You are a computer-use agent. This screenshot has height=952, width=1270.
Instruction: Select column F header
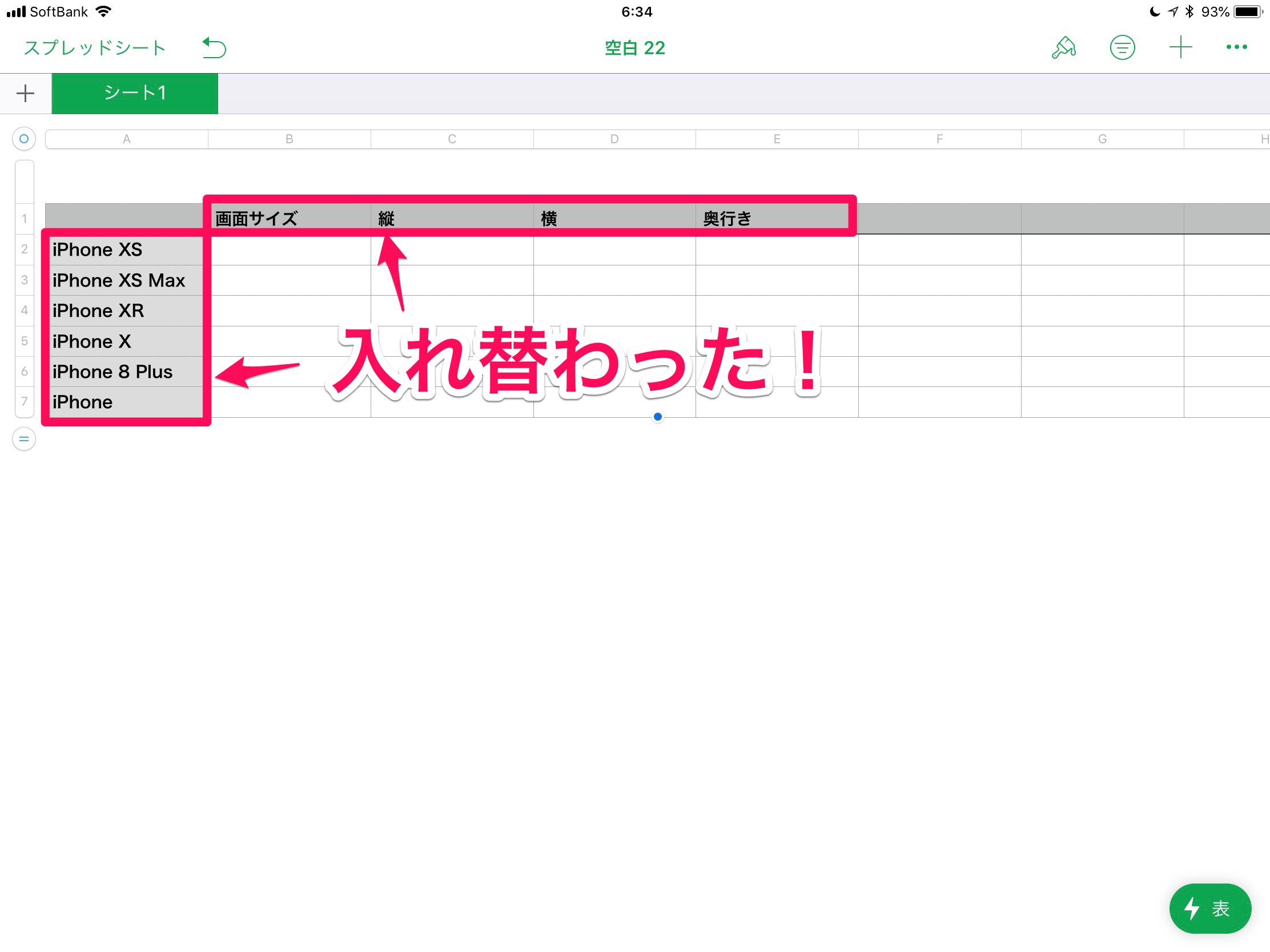coord(939,139)
